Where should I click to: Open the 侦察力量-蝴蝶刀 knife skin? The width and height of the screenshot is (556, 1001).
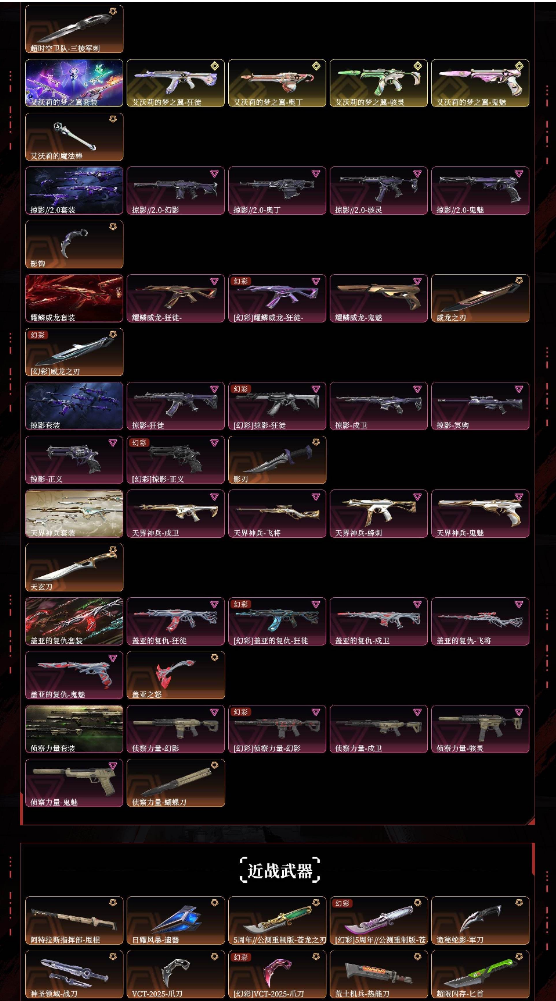coord(176,783)
